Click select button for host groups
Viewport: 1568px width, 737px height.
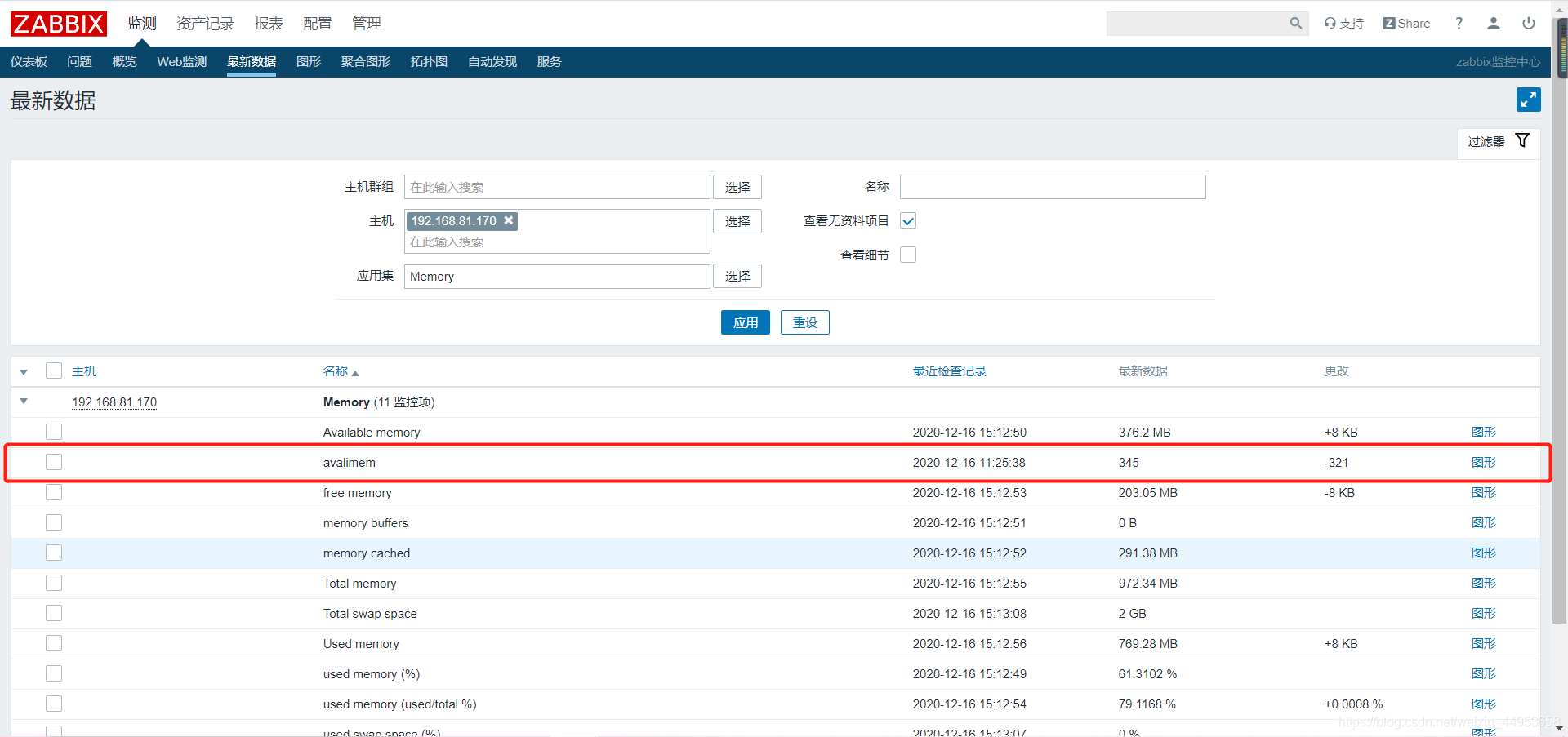pyautogui.click(x=737, y=187)
